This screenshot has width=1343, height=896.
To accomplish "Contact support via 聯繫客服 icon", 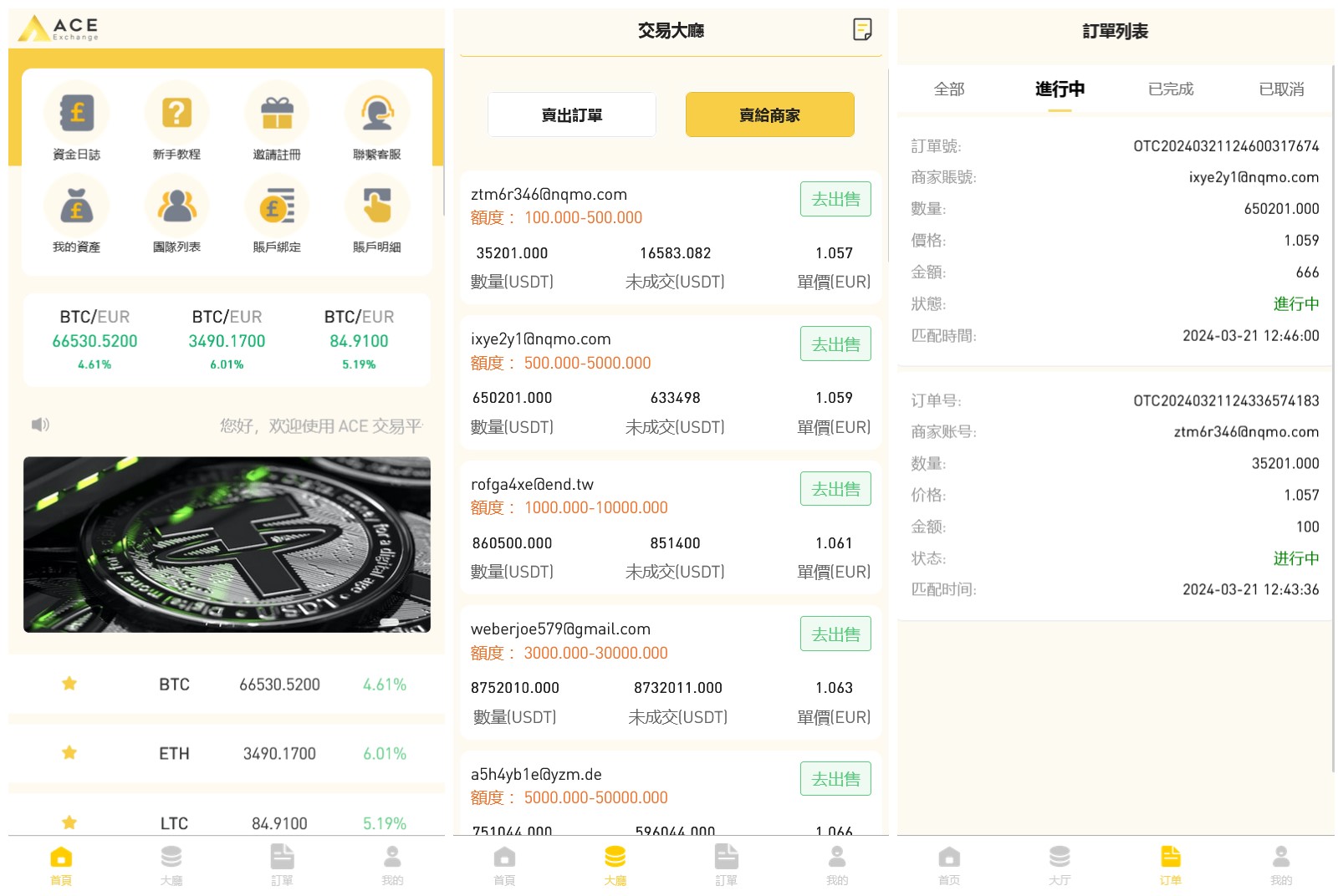I will tap(377, 113).
